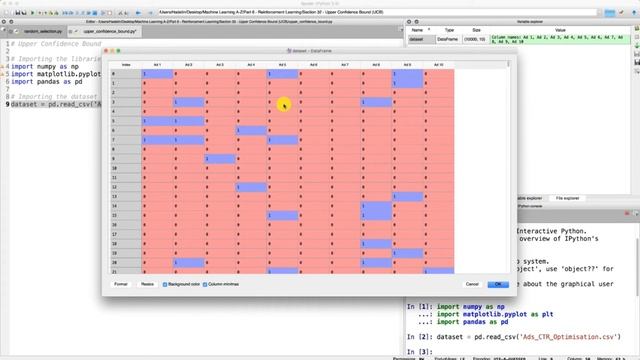Toggle Background color checkbox
This screenshot has height=360, width=640.
[165, 284]
